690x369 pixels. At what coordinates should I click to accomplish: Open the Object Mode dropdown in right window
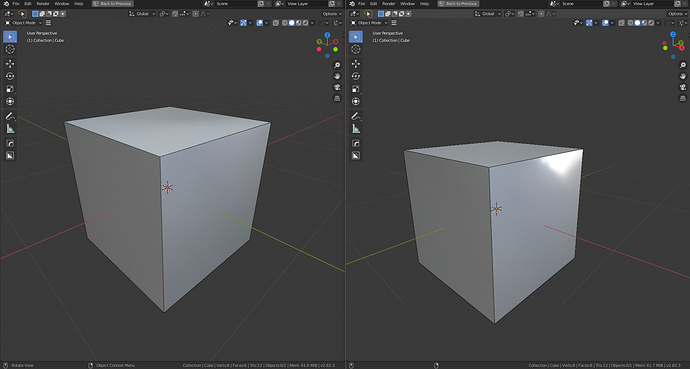coord(369,23)
